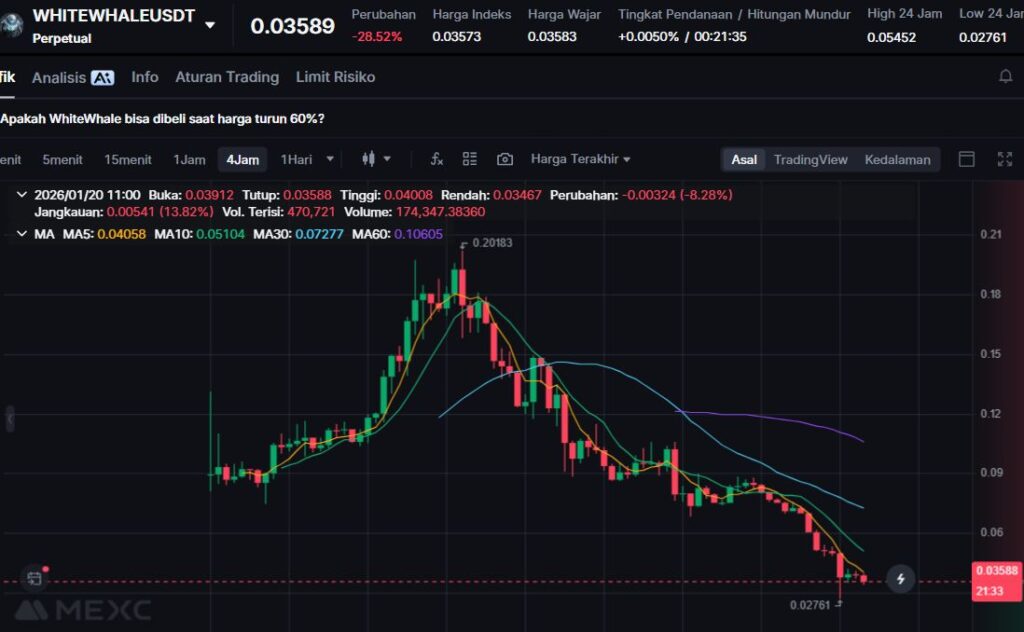Open the Aturan Trading tab

[227, 77]
